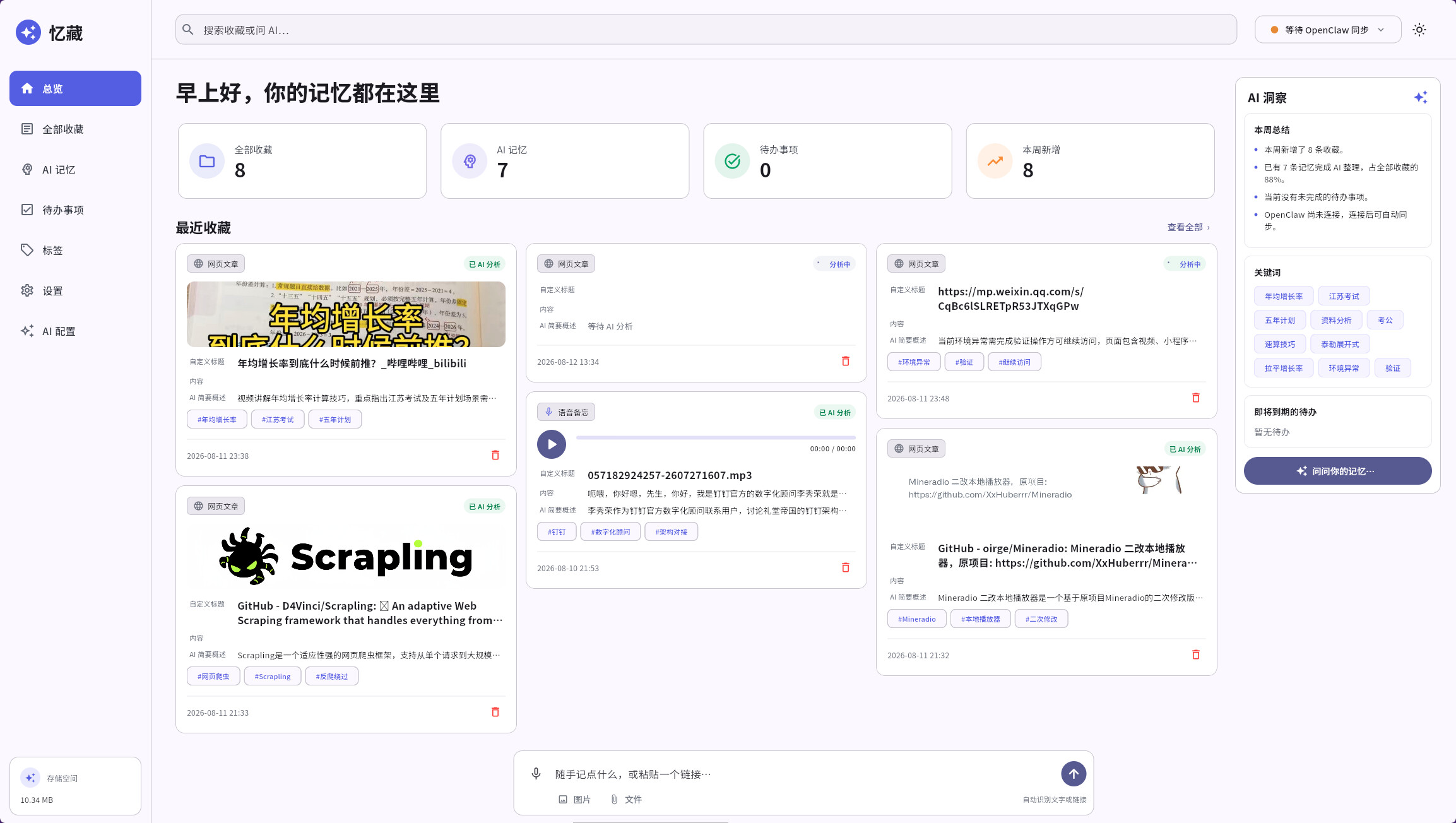Click keyword chip 拉平增长率
Image resolution: width=1456 pixels, height=823 pixels.
[x=1284, y=368]
